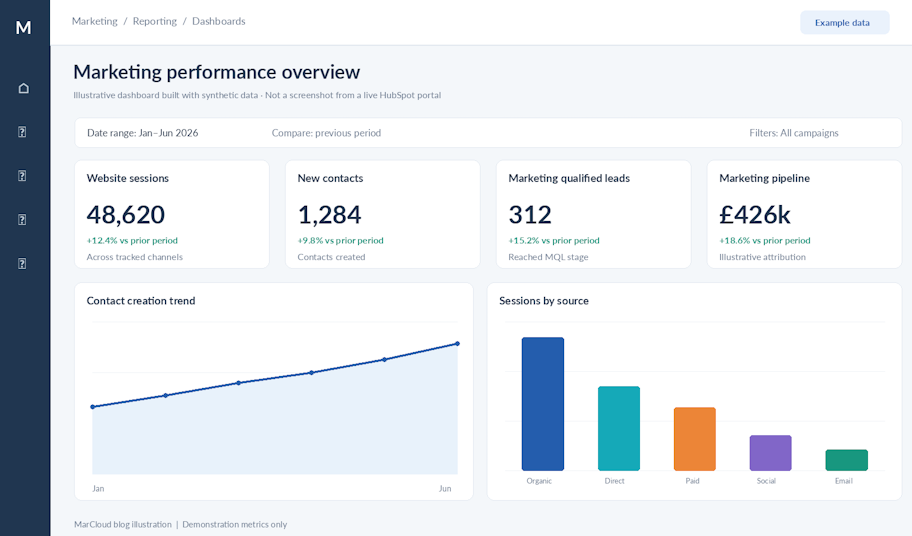Image resolution: width=912 pixels, height=536 pixels.
Task: Open the Filters: All campaigns selector
Action: (794, 133)
